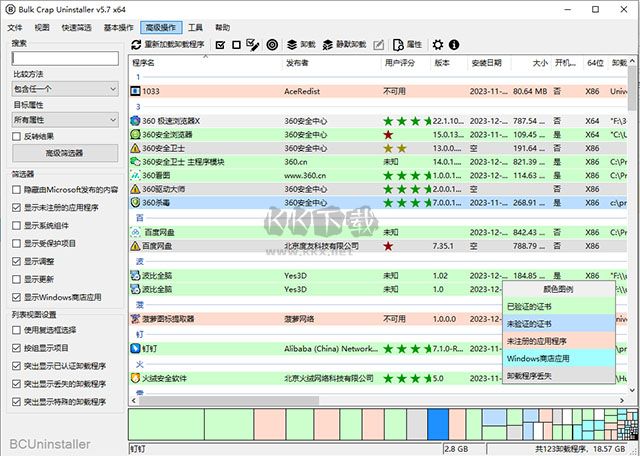Open the 快速筛选 menu
Image resolution: width=640 pixels, height=456 pixels.
(x=75, y=27)
